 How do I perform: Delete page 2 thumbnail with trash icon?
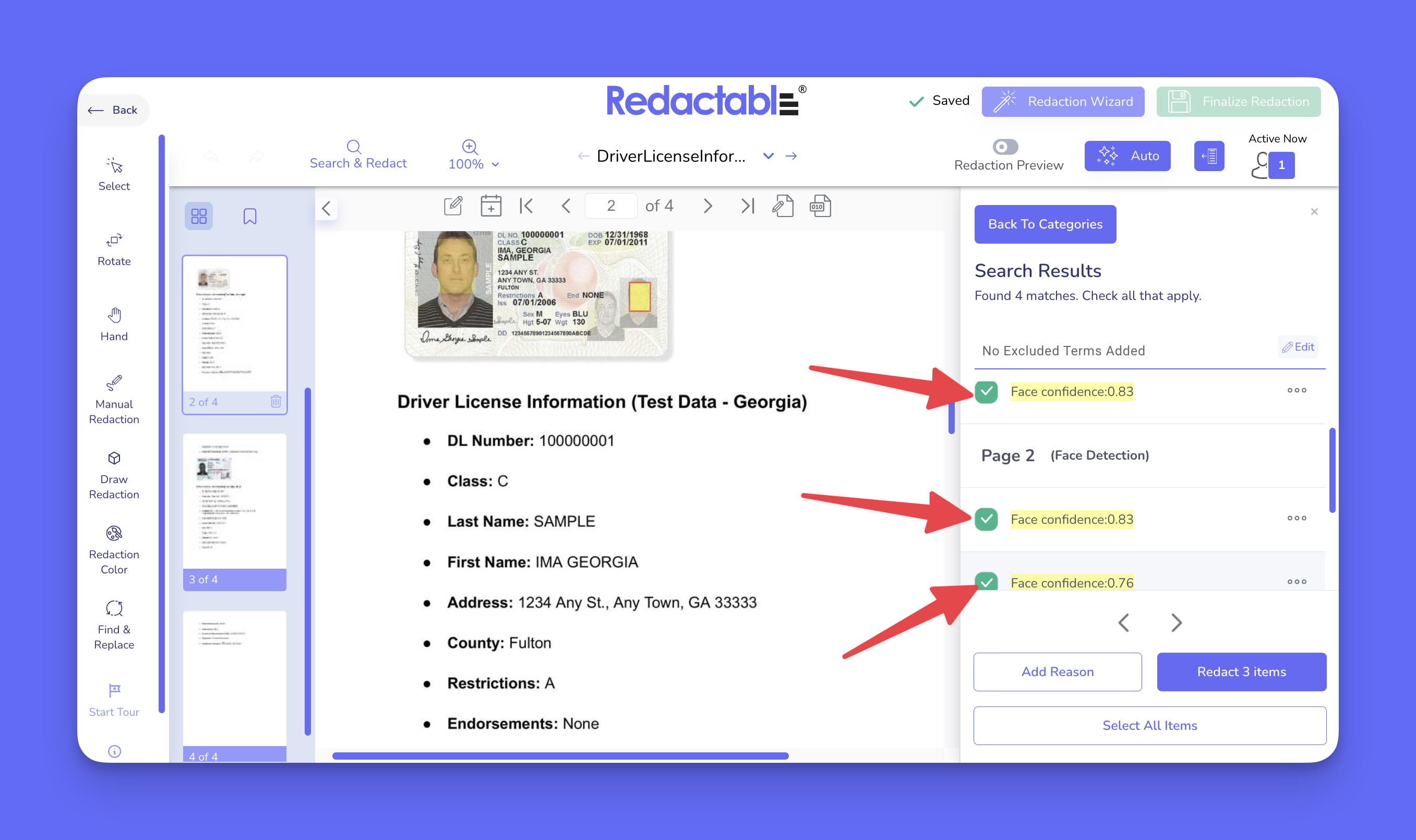click(275, 401)
